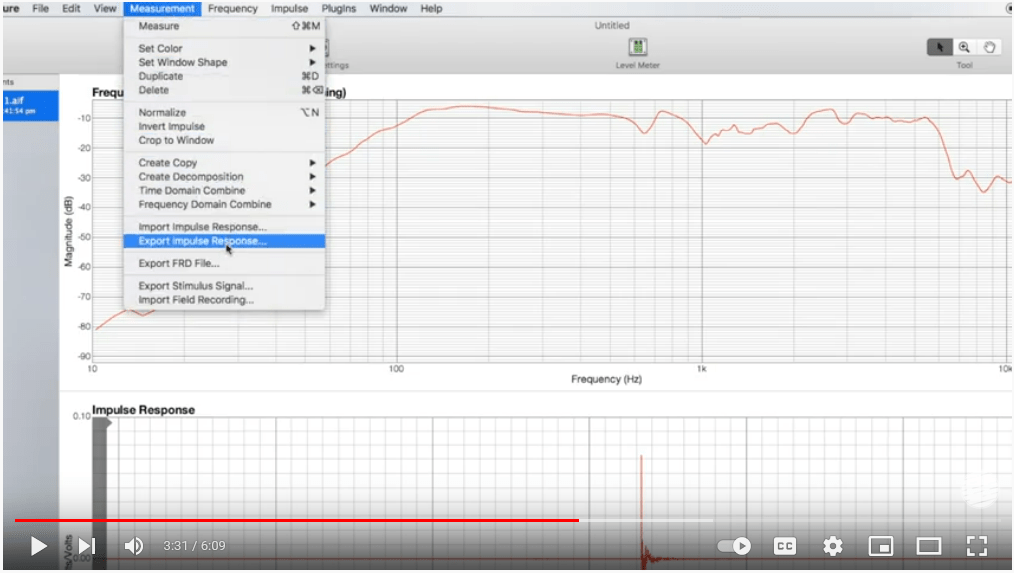Expand the Create Decomposition submenu
This screenshot has width=1014, height=573.
coord(224,177)
